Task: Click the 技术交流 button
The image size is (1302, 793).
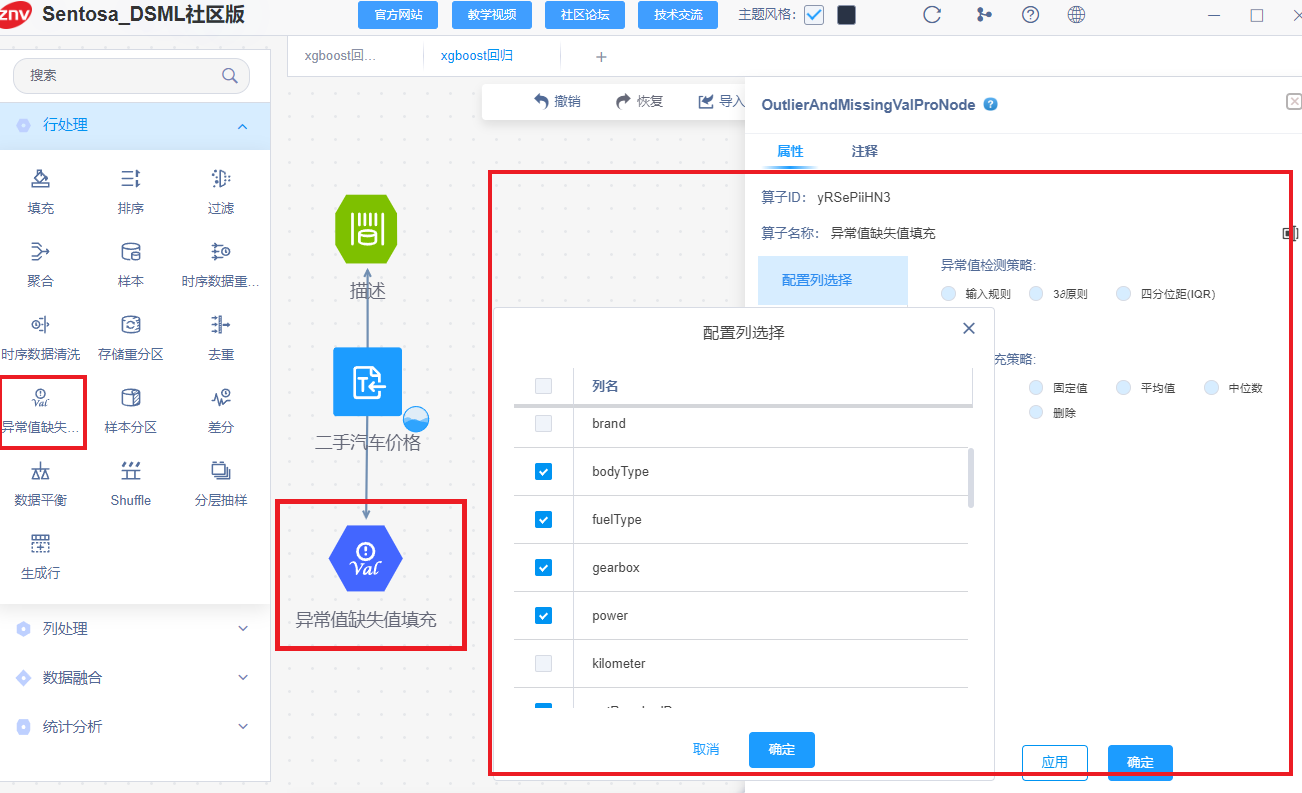Action: click(x=678, y=15)
